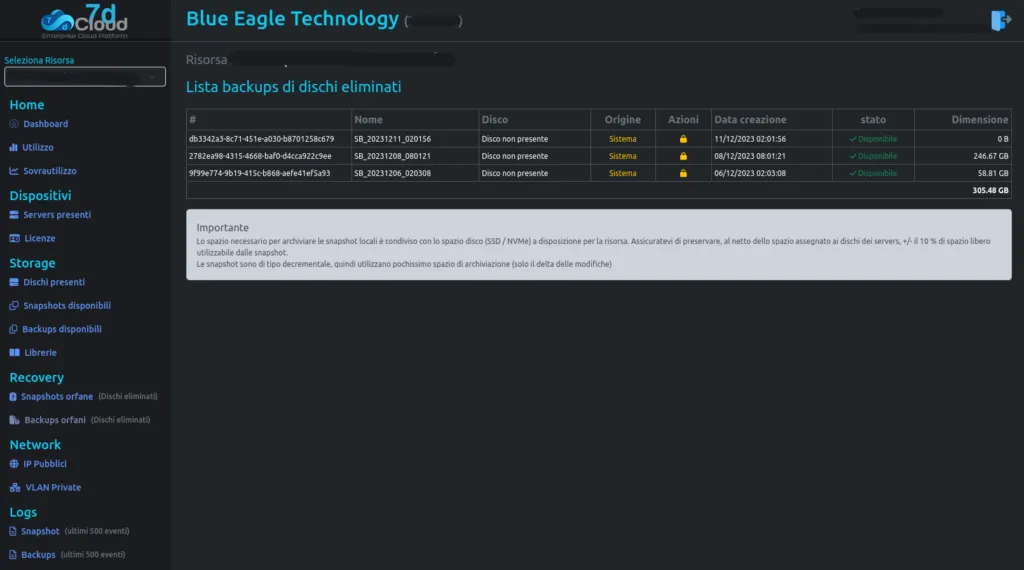Click the VLAN Private network icon
This screenshot has height=570, width=1024.
coord(14,488)
